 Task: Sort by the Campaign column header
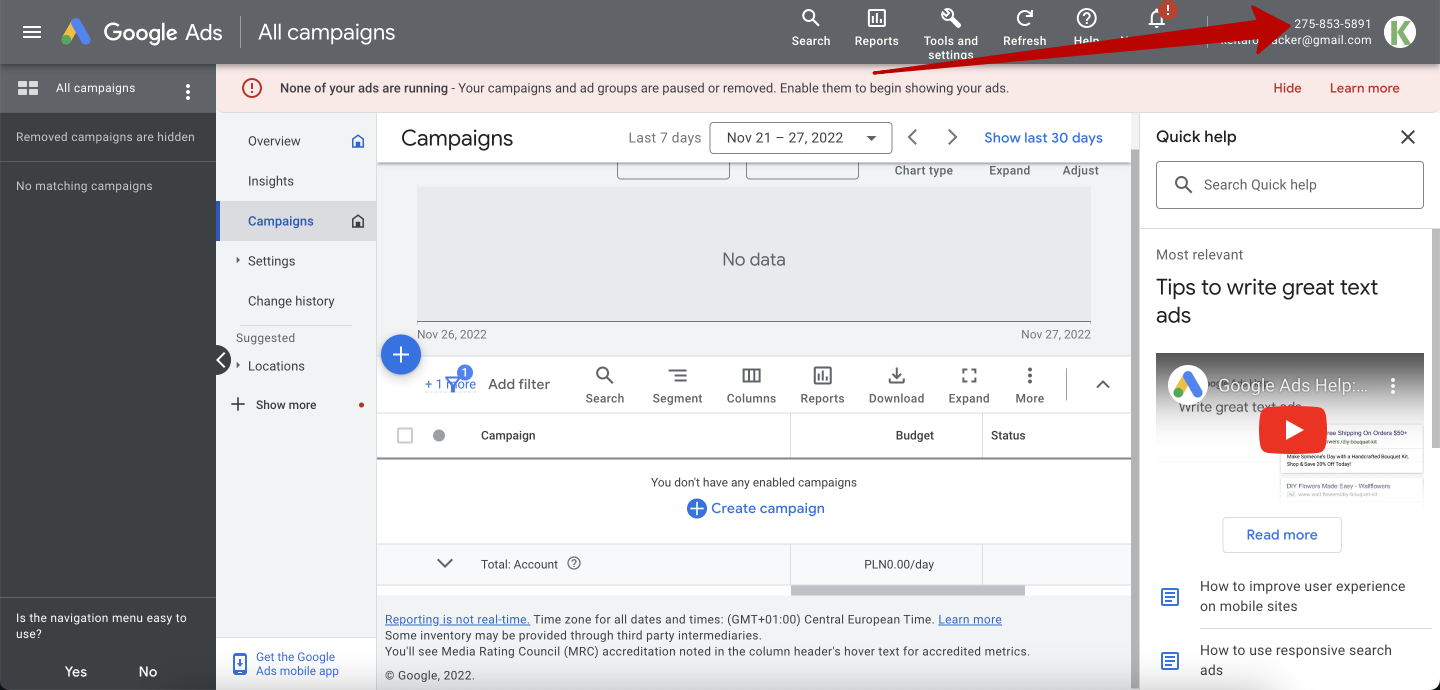coord(508,435)
